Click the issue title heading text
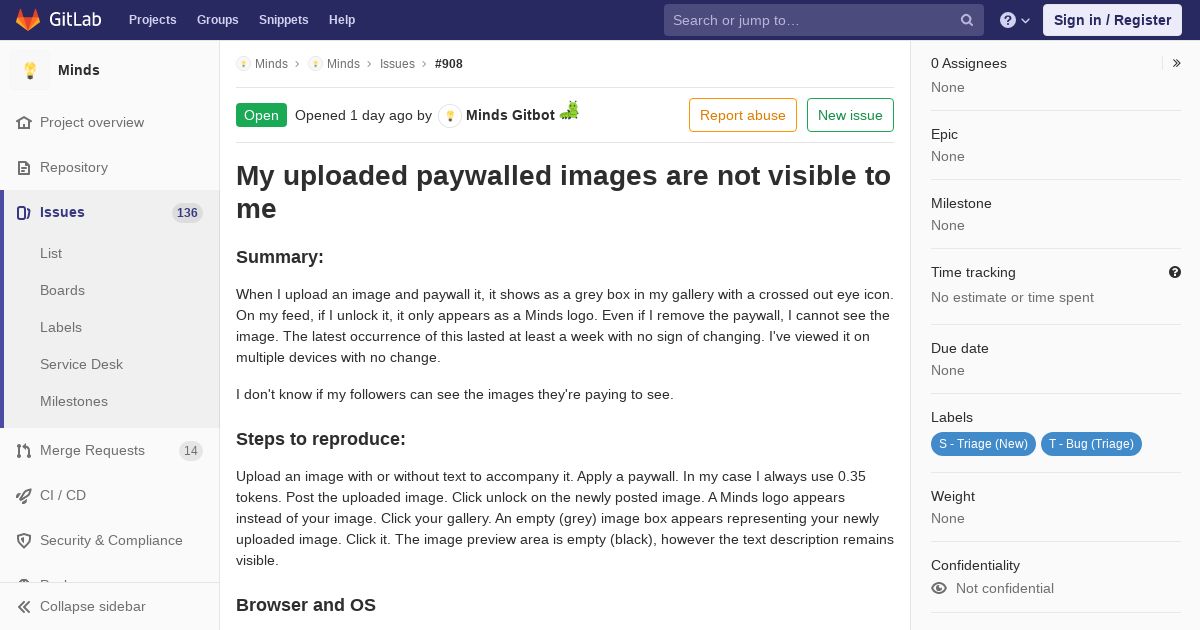Viewport: 1200px width, 630px height. coord(564,192)
